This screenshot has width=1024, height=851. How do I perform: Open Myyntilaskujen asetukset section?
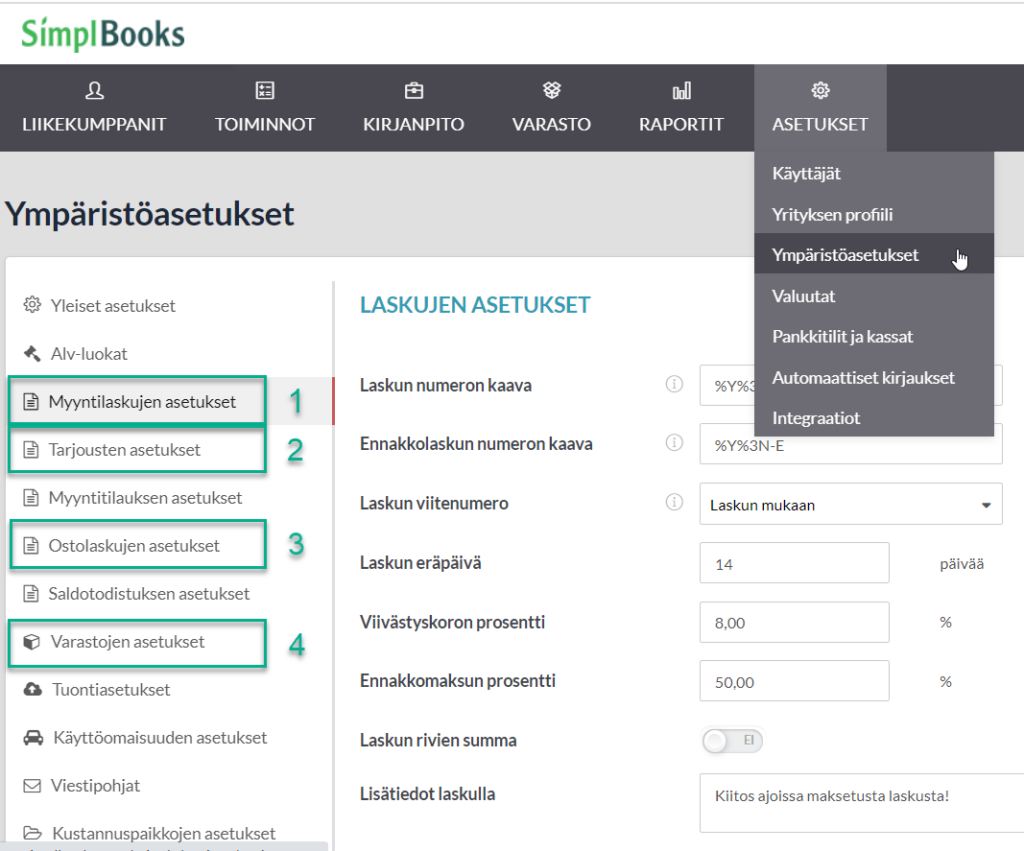pos(142,402)
